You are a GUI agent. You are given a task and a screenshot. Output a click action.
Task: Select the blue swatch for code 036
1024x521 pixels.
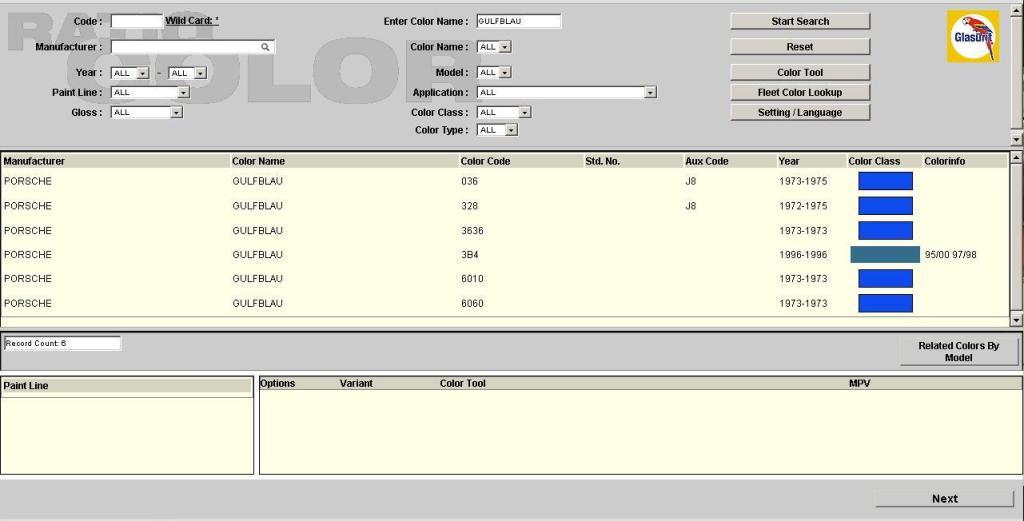[x=886, y=181]
